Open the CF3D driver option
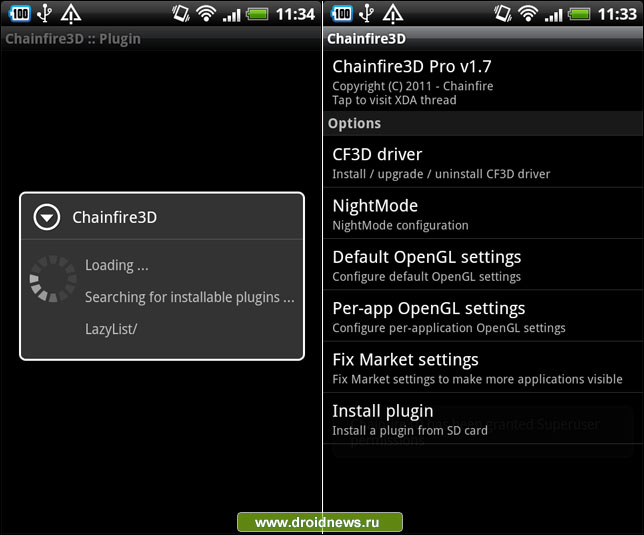This screenshot has height=535, width=644. [483, 162]
